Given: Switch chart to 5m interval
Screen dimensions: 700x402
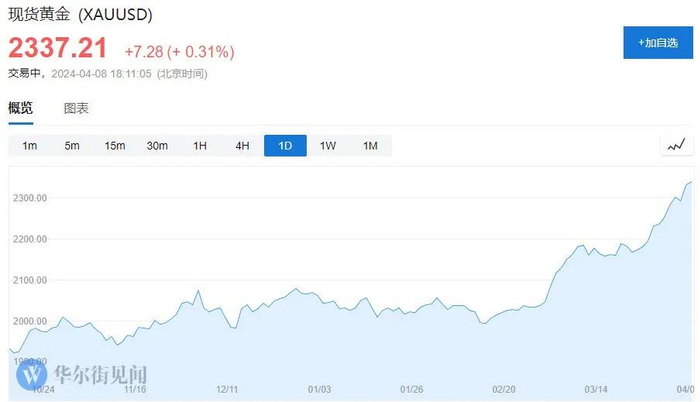Looking at the screenshot, I should click(72, 146).
